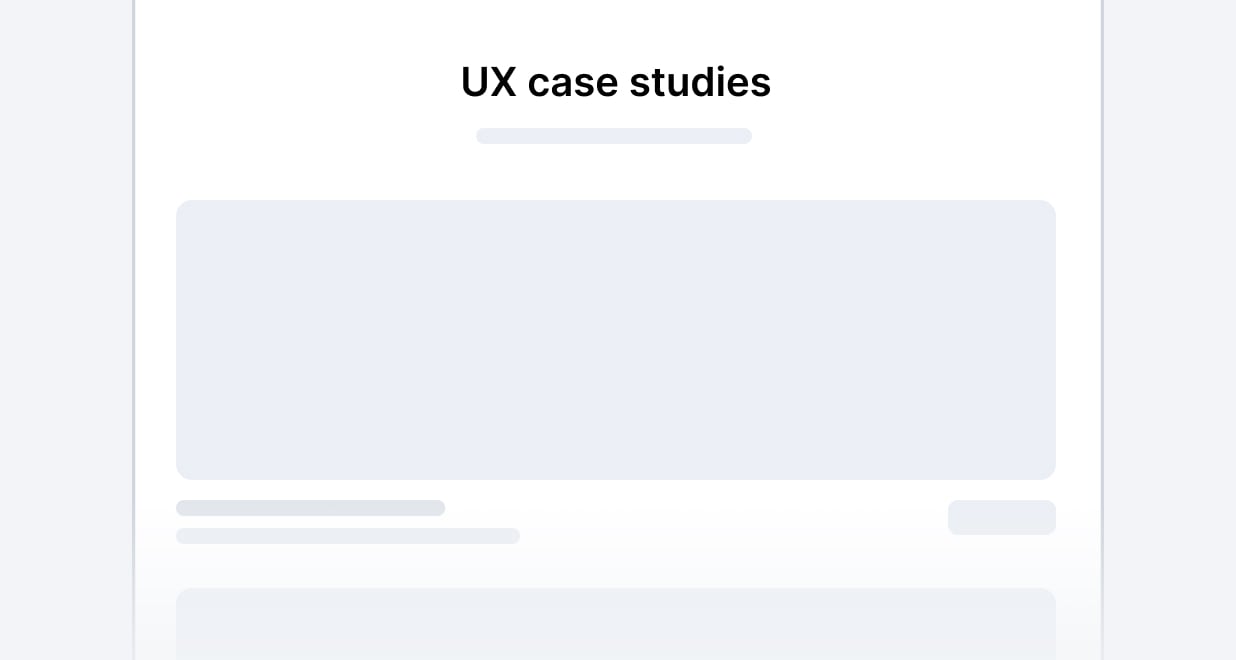The width and height of the screenshot is (1236, 660).
Task: Click the gray background left of the page
Action: click(x=65, y=330)
